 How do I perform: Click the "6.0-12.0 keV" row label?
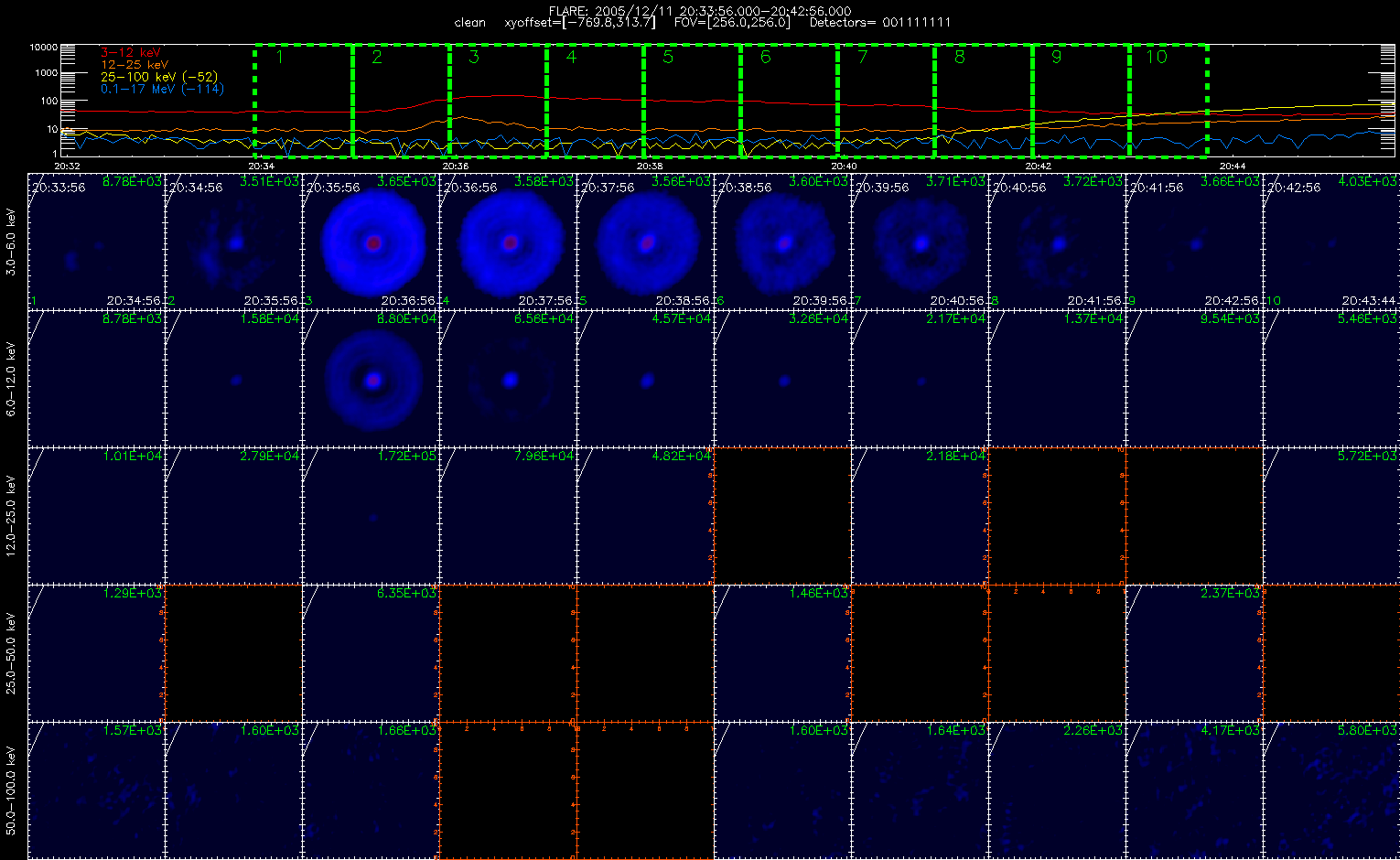pos(12,379)
